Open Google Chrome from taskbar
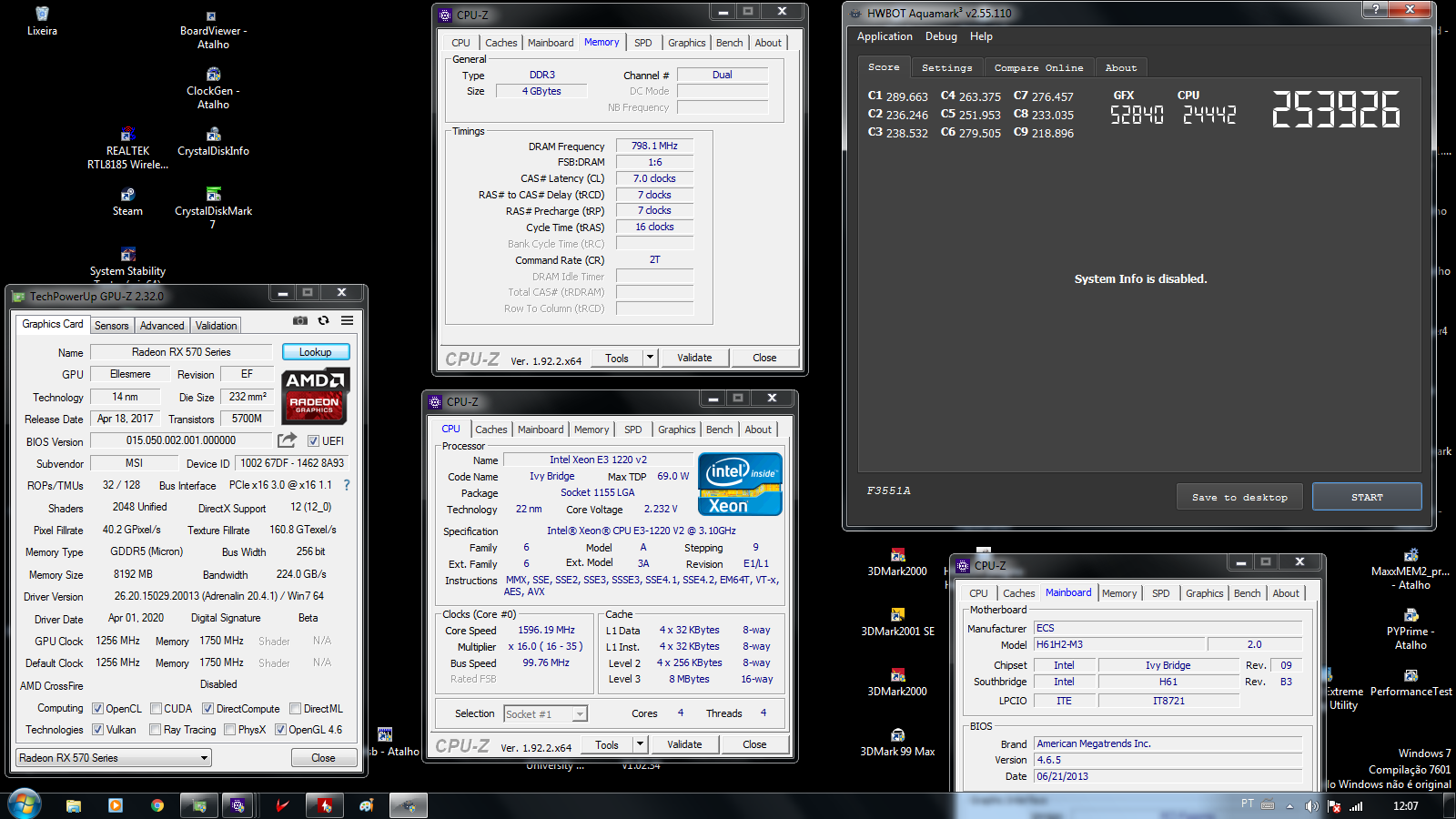The image size is (1456, 819). pyautogui.click(x=157, y=805)
